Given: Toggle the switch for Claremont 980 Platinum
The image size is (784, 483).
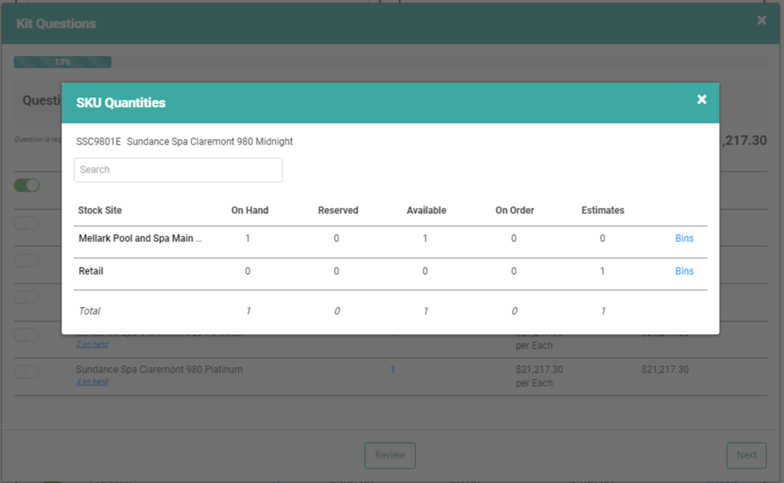Looking at the screenshot, I should 26,372.
